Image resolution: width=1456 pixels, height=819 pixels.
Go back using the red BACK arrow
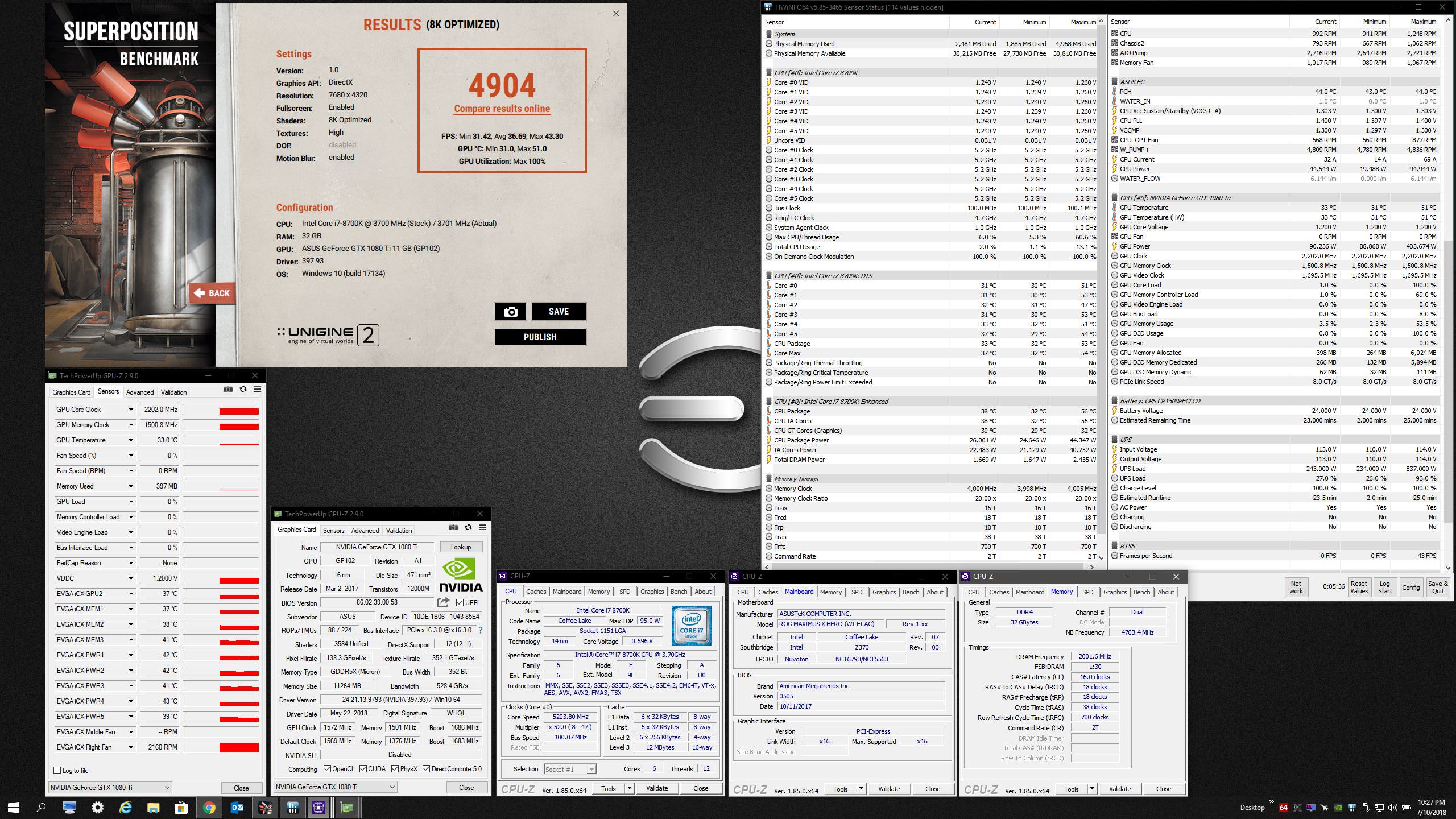(212, 293)
